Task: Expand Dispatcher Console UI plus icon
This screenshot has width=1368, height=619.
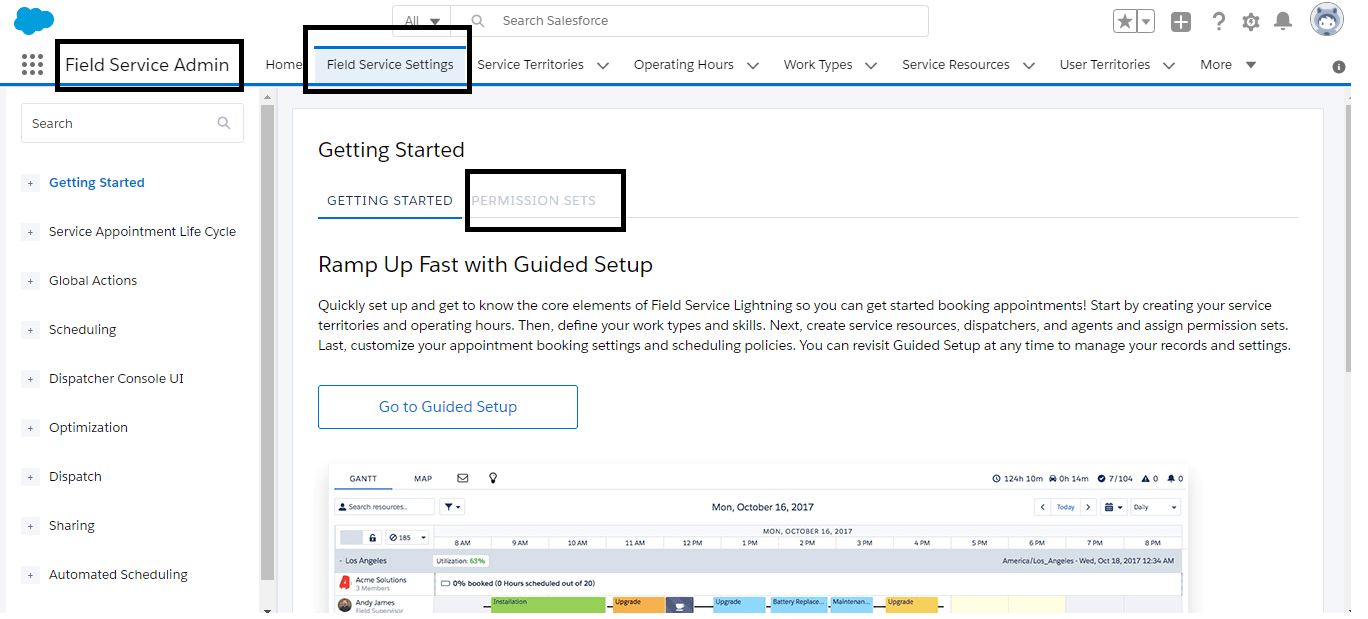Action: tap(31, 379)
